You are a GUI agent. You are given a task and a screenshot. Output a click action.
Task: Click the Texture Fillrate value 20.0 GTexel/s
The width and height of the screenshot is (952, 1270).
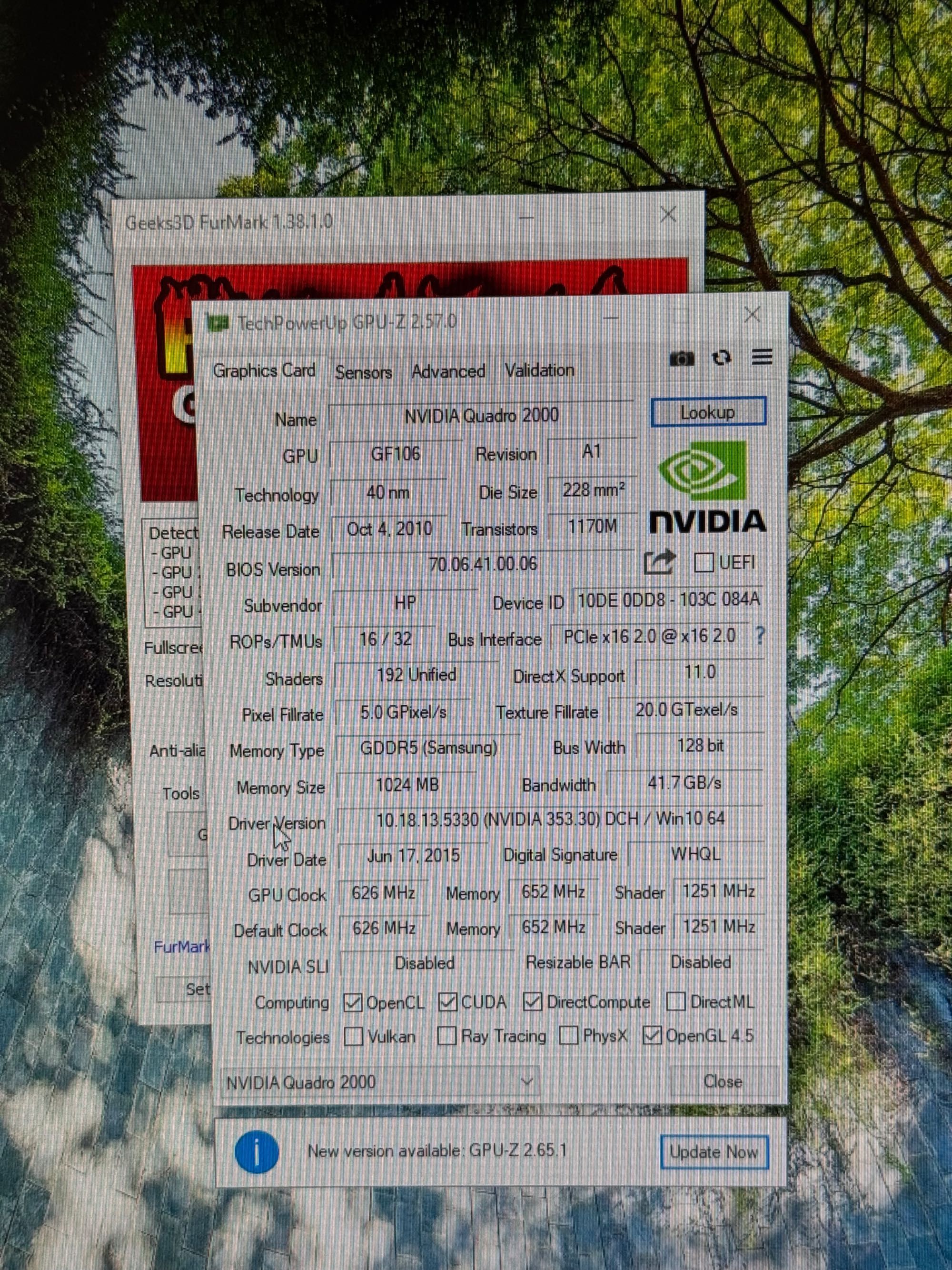click(686, 710)
